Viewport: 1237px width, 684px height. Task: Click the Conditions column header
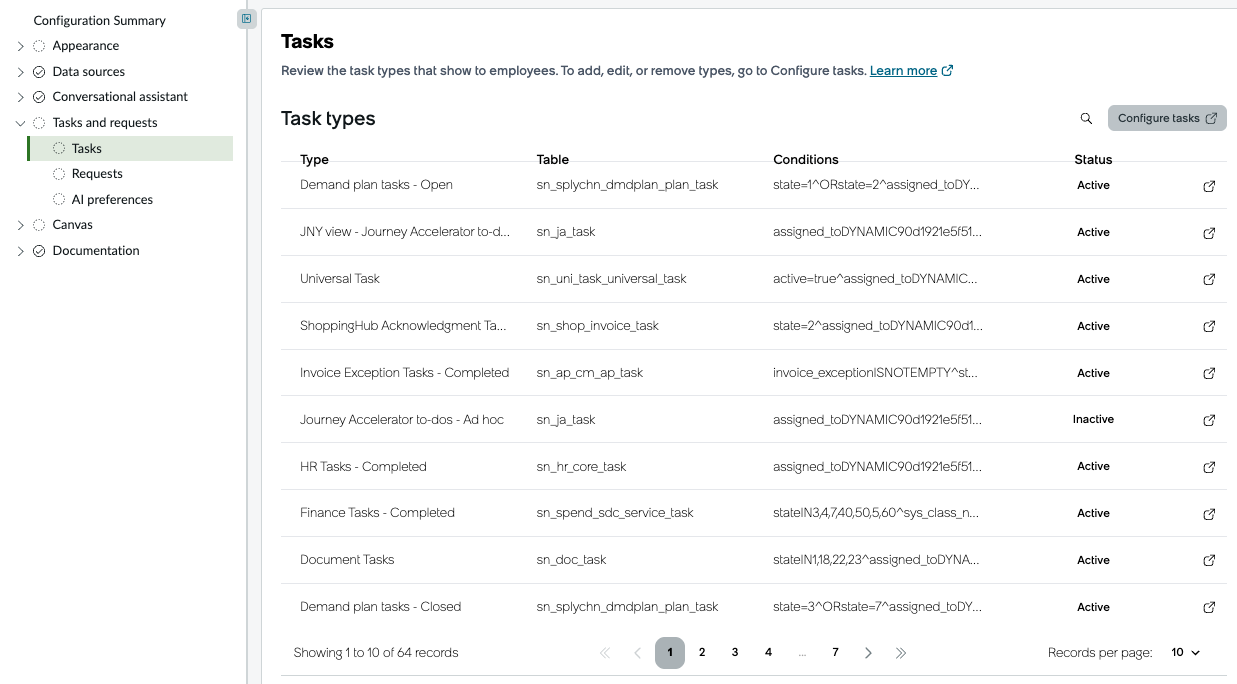pos(806,160)
